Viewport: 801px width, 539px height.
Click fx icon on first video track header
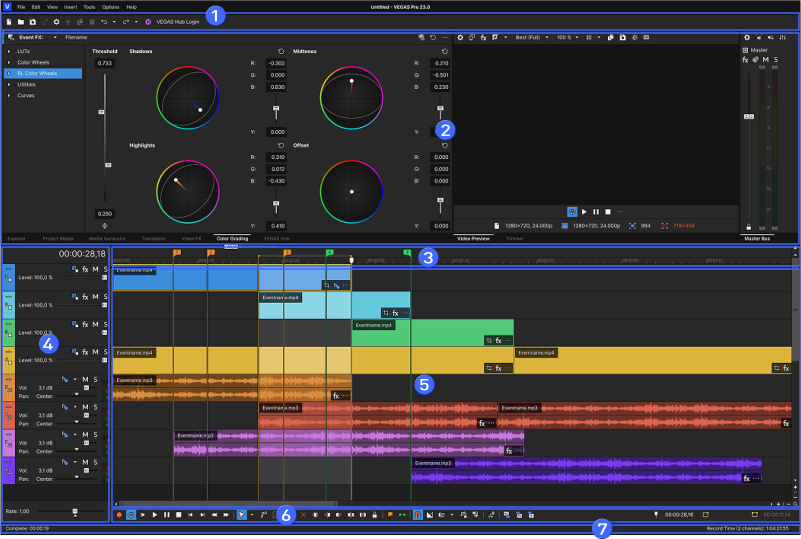point(85,270)
